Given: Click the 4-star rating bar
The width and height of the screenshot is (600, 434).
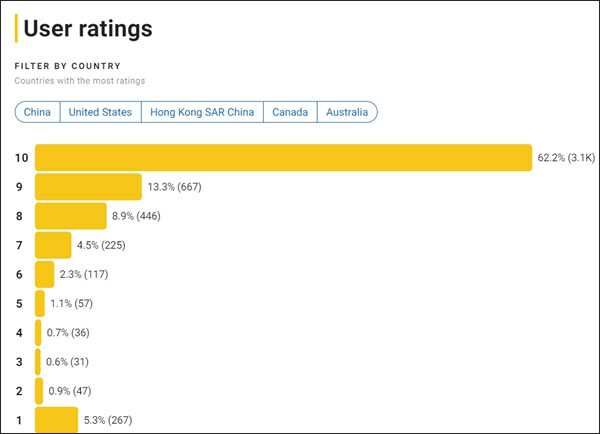Looking at the screenshot, I should tap(39, 332).
